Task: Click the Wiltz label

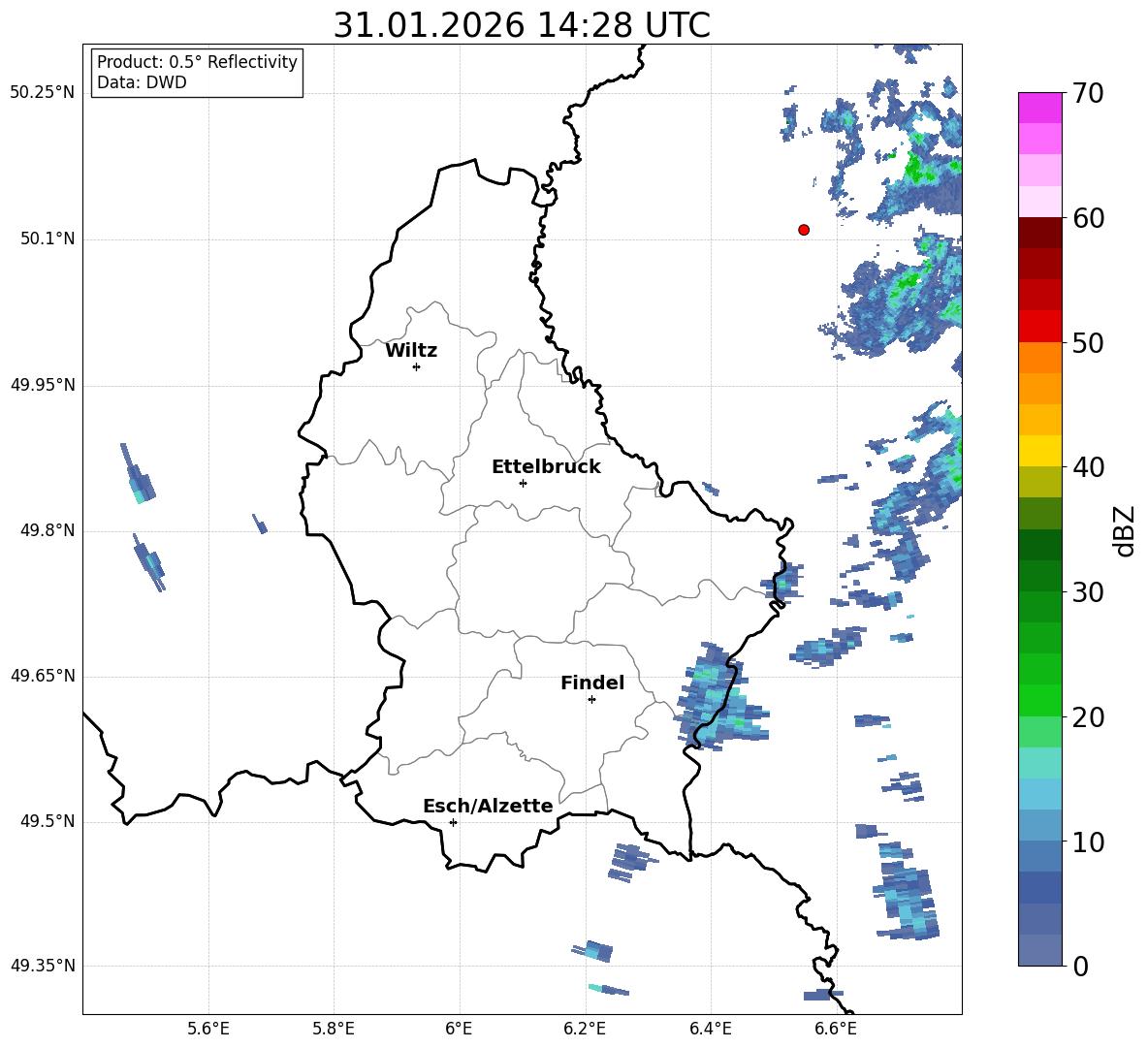Action: [411, 351]
